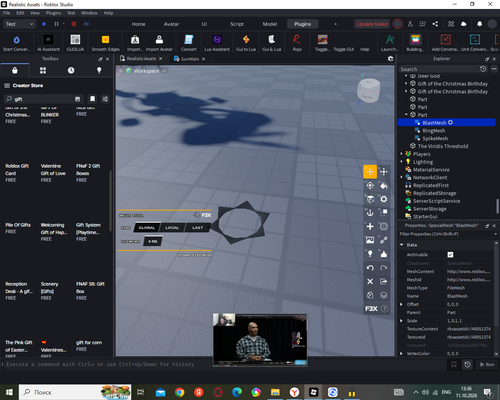
Task: Collapse the selected Part tree node
Action: (x=406, y=115)
